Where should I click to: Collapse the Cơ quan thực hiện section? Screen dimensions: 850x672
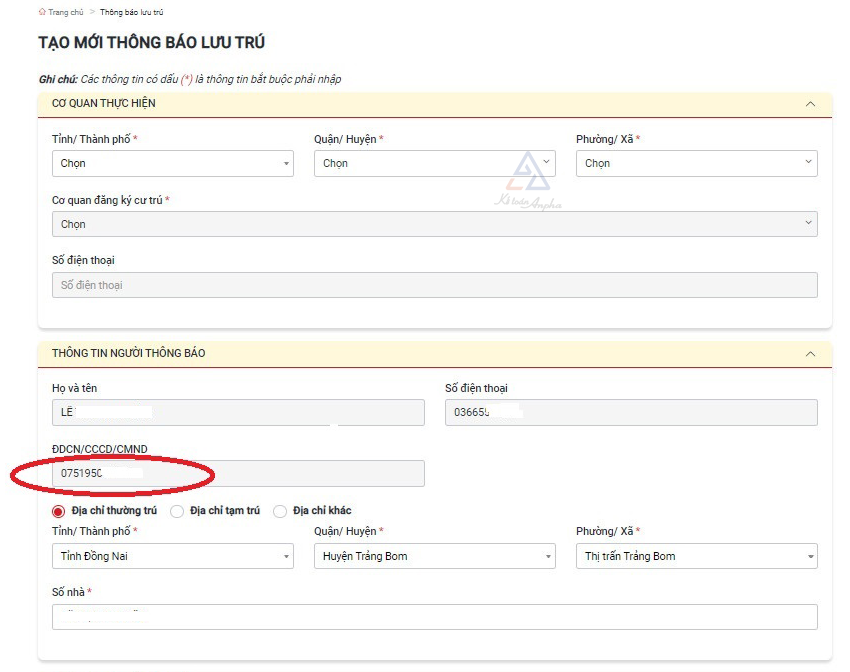810,104
